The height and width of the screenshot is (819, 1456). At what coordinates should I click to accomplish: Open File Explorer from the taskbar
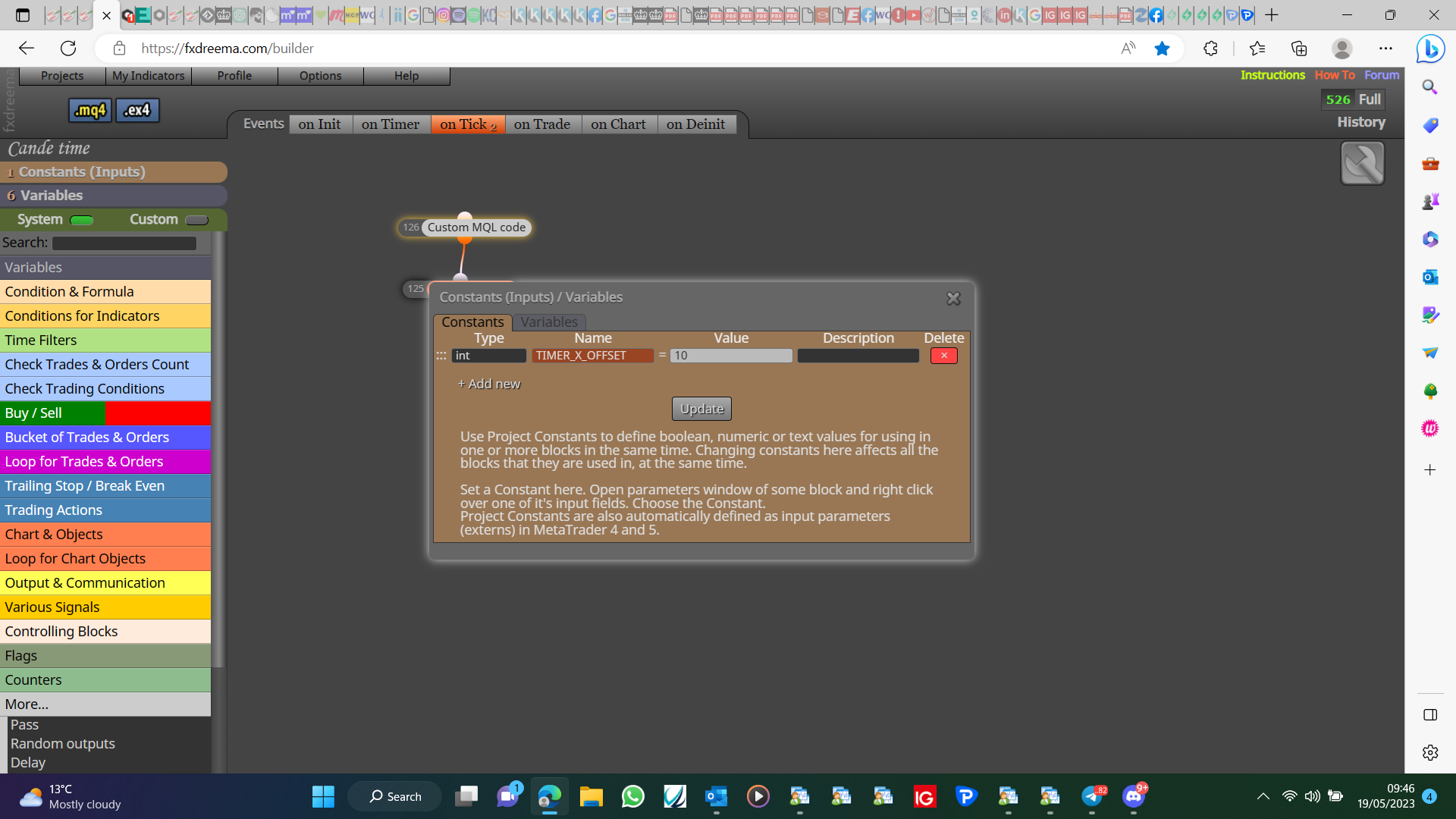point(591,796)
